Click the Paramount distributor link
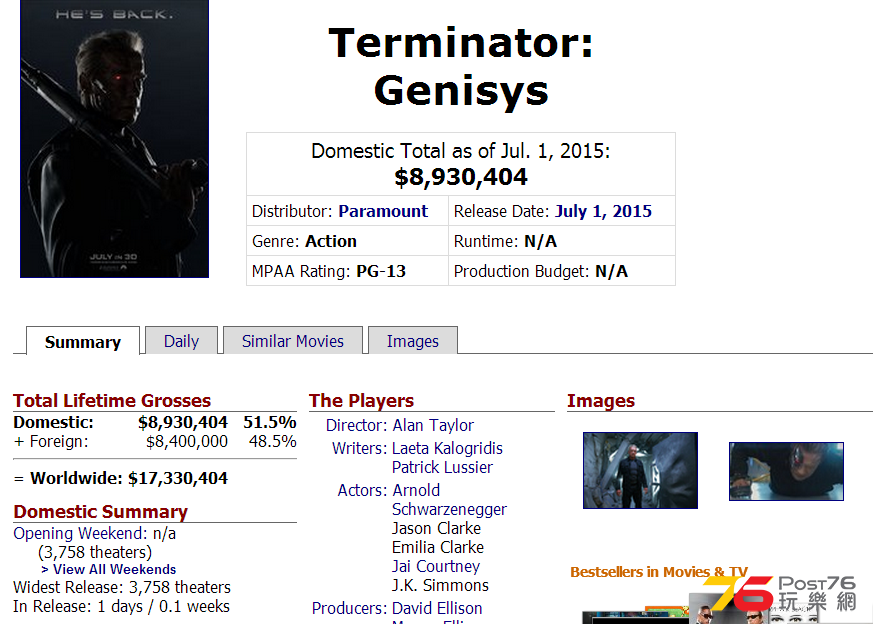The width and height of the screenshot is (873, 624). [x=383, y=211]
